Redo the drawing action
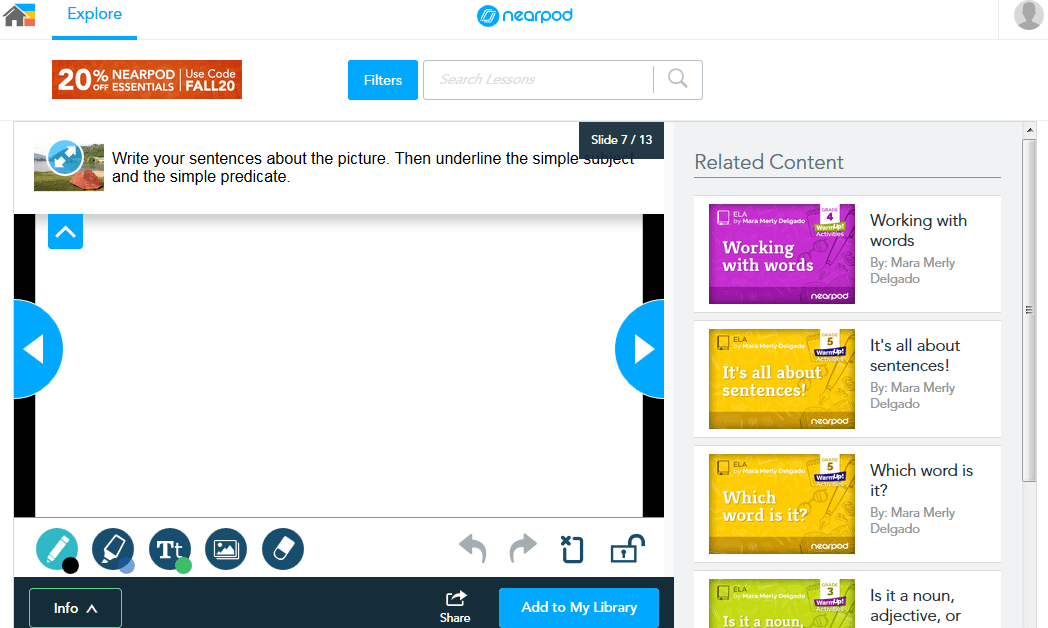This screenshot has height=628, width=1048. (x=522, y=549)
